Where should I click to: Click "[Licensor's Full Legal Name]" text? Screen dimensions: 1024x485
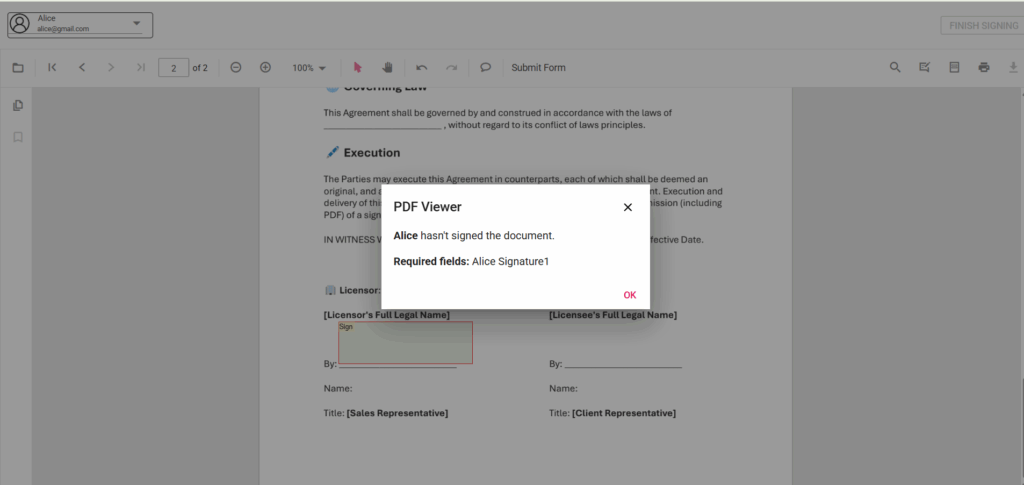[x=387, y=315]
